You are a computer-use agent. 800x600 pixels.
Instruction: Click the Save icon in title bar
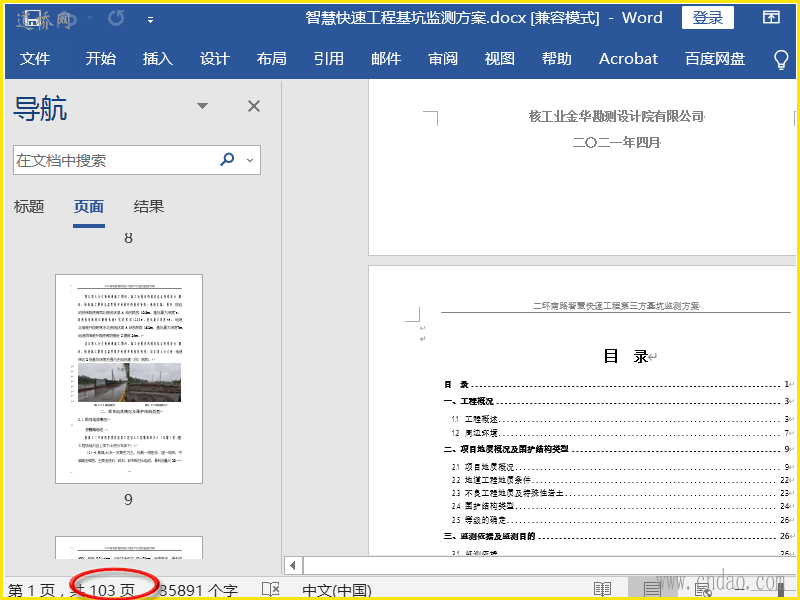[32, 18]
